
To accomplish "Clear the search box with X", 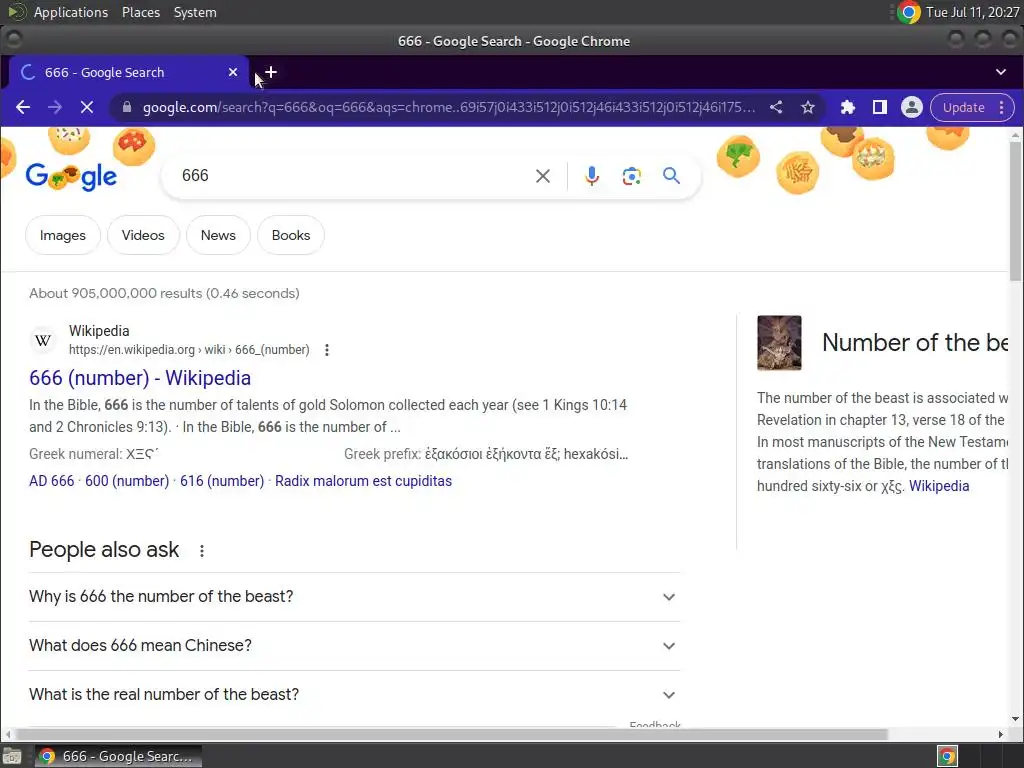I will coord(543,176).
